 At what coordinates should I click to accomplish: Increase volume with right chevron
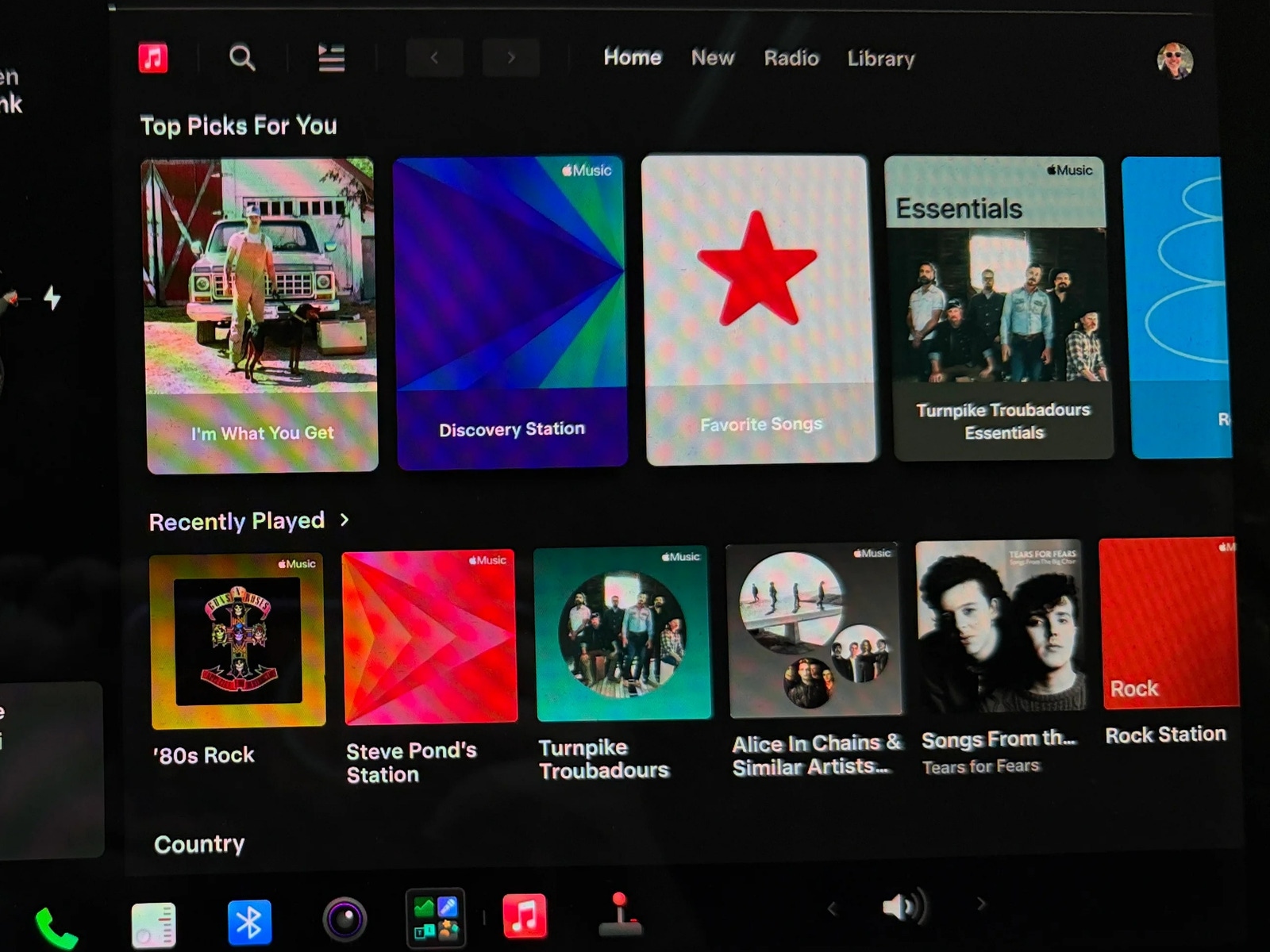point(981,904)
